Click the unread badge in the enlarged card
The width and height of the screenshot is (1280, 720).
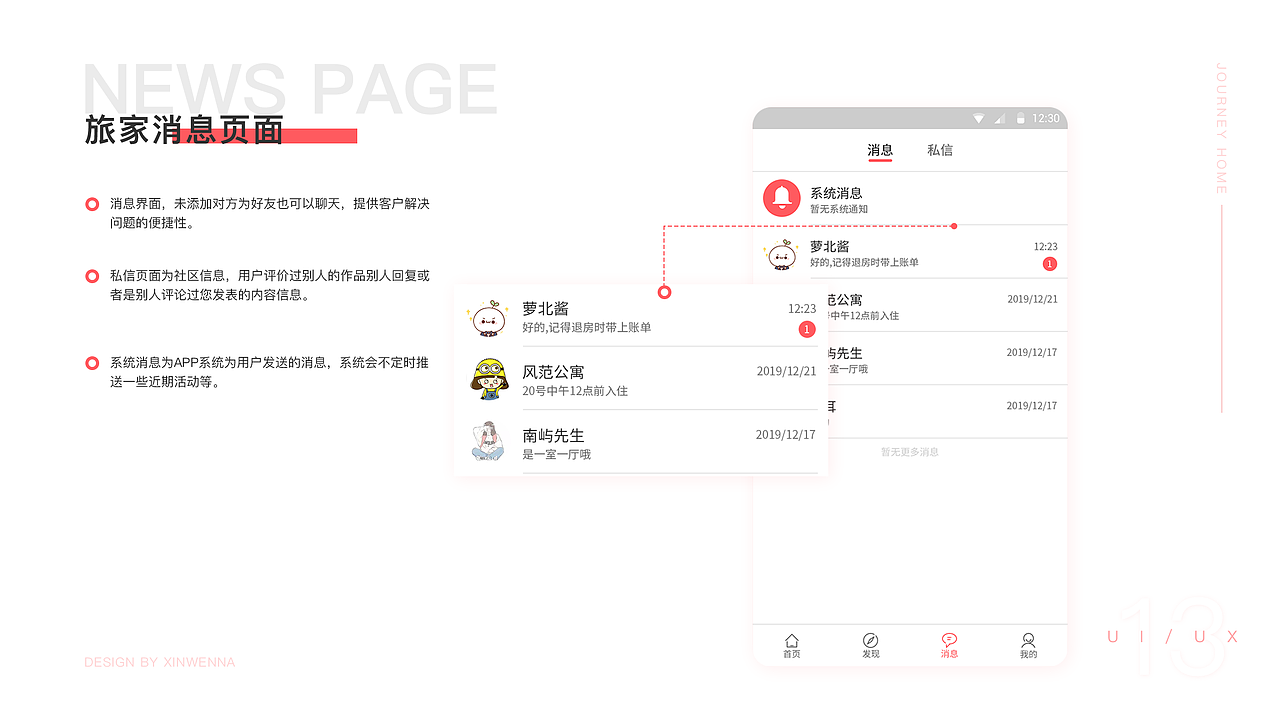(807, 329)
